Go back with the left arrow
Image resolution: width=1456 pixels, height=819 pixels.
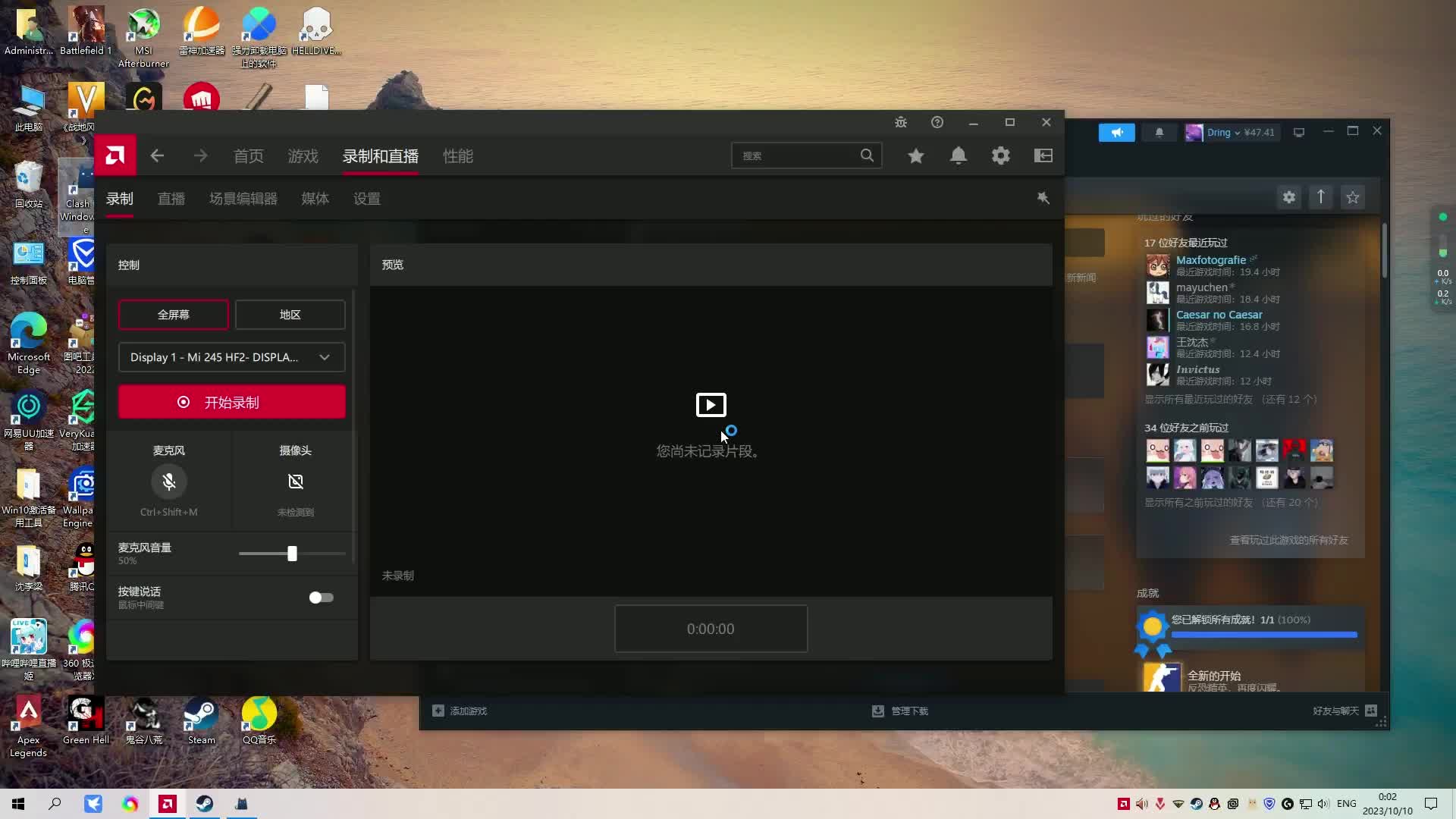(x=157, y=155)
